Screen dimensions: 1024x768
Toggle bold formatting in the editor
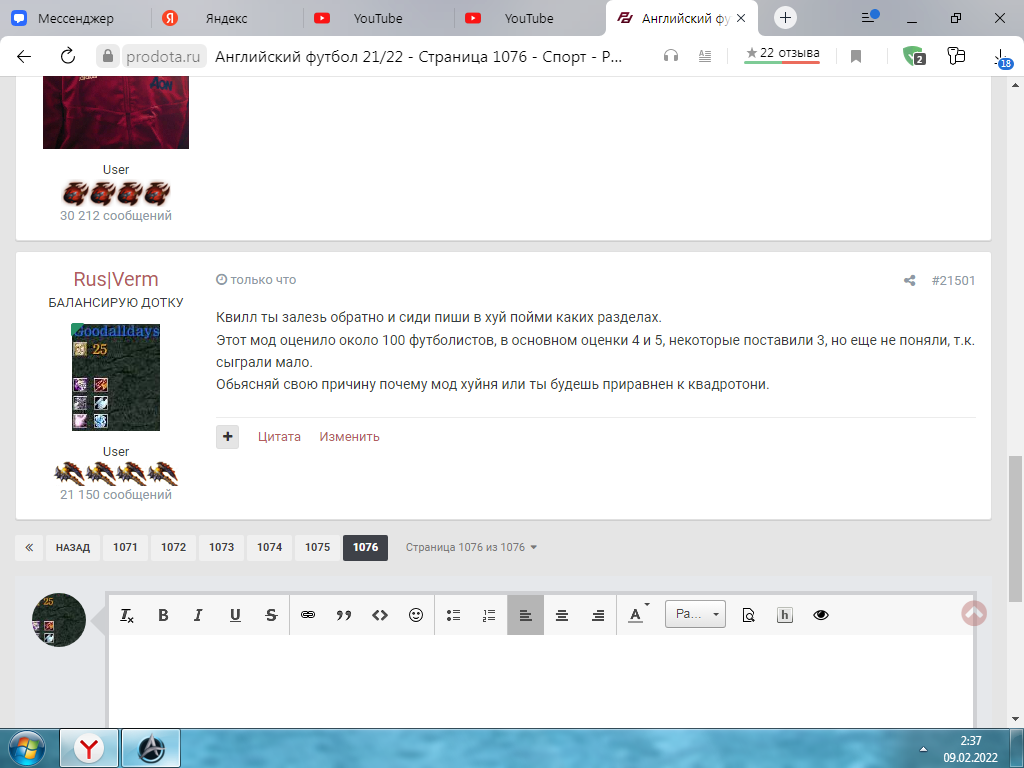163,616
